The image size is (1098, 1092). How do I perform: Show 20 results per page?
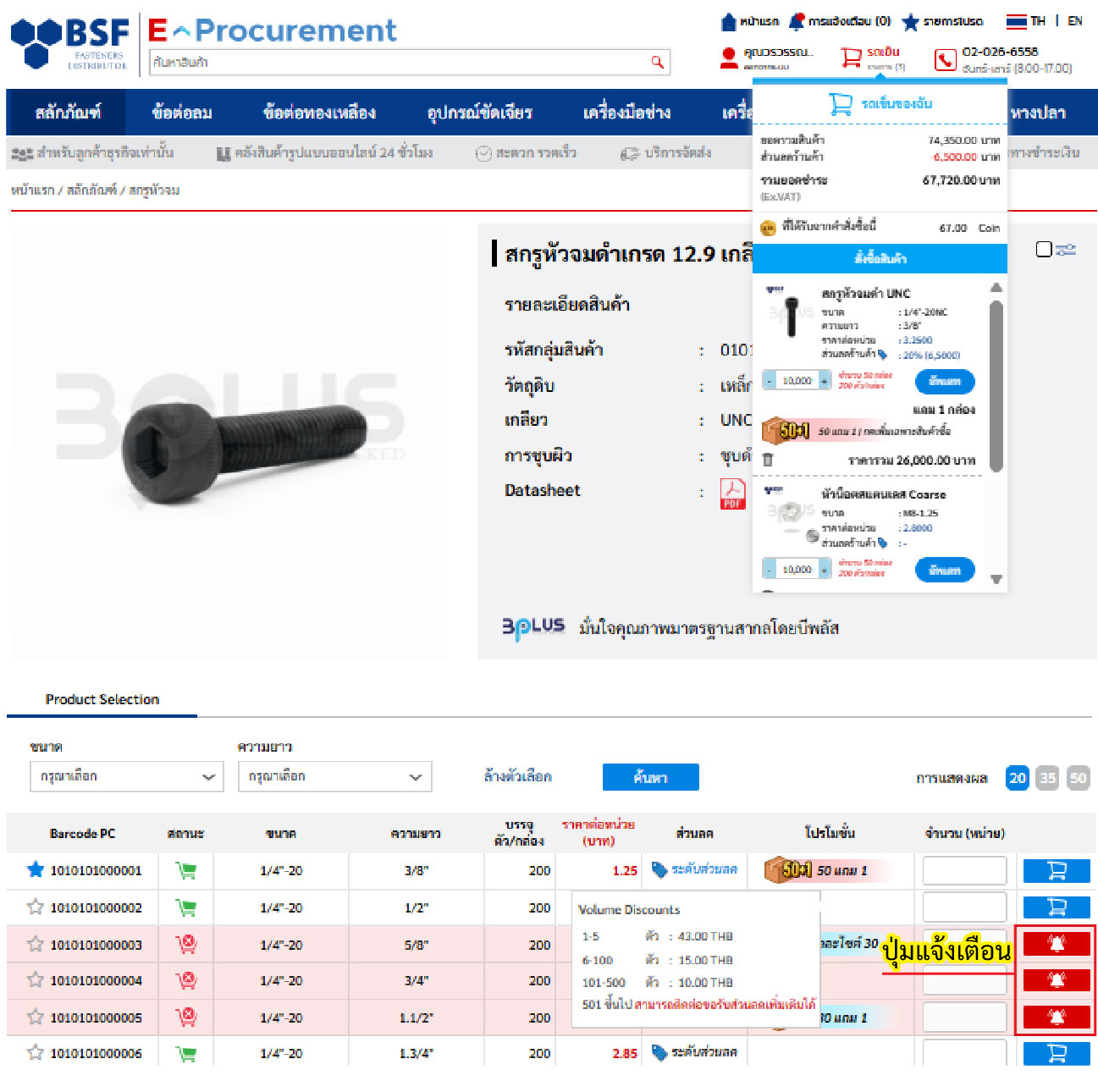[1018, 778]
